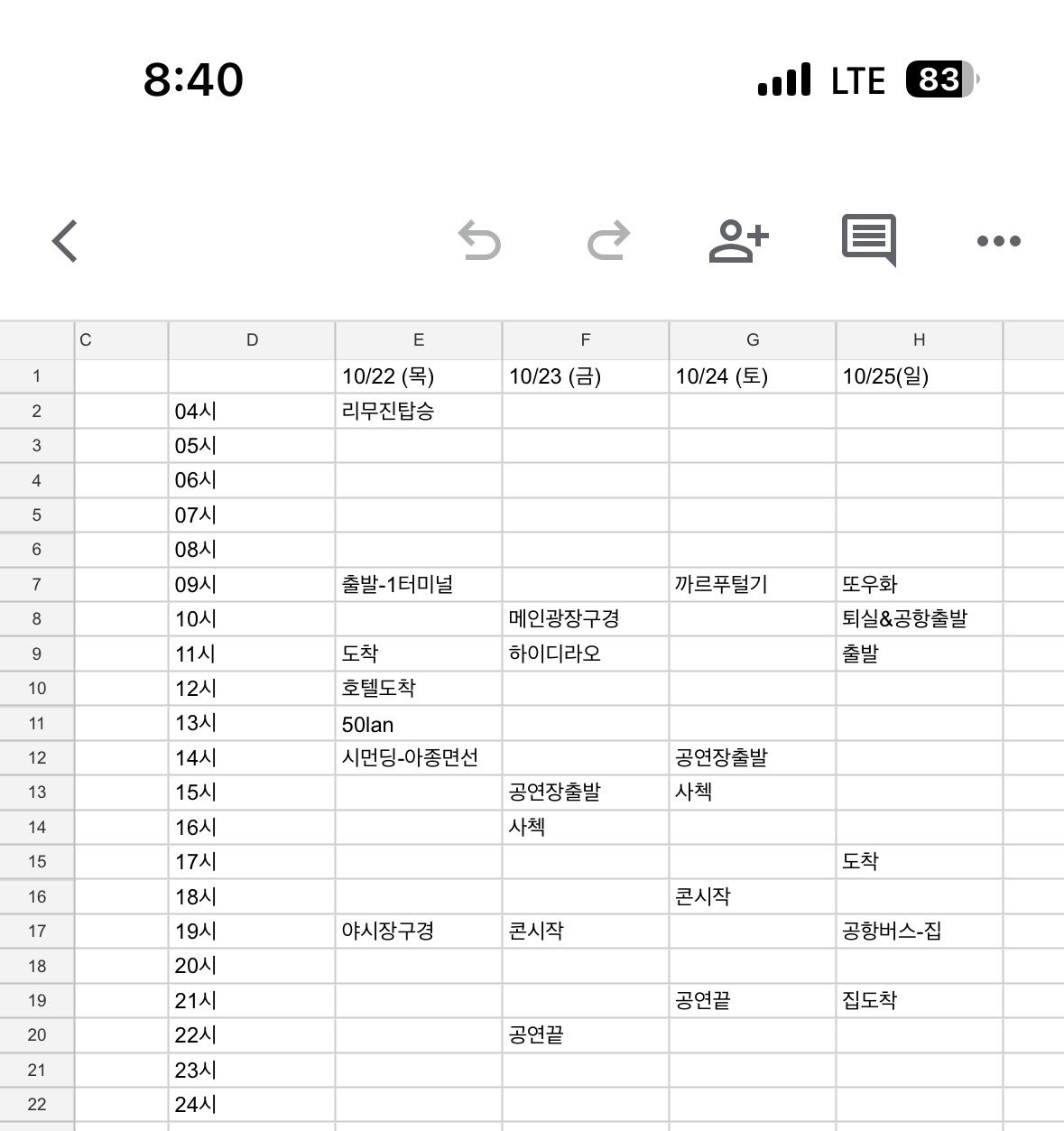This screenshot has width=1064, height=1131.
Task: Select row 7 header
Action: coord(37,584)
